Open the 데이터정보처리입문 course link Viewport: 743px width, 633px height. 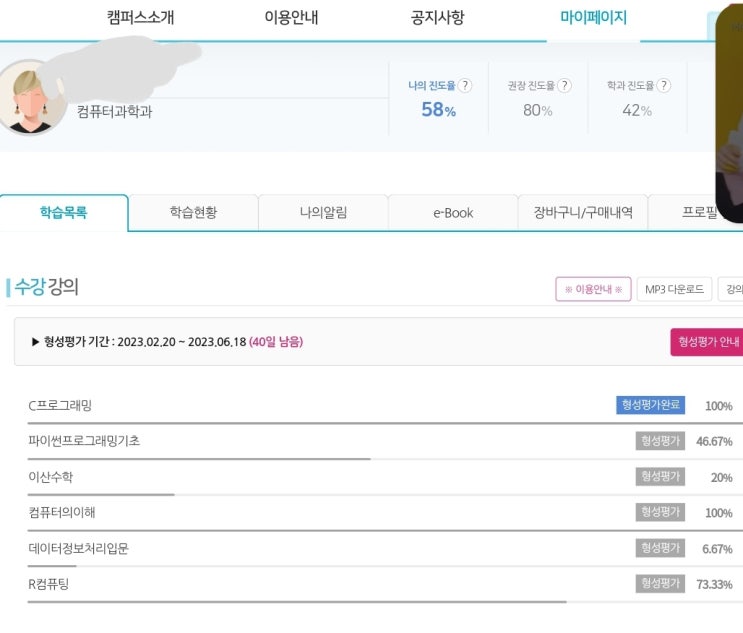(x=78, y=548)
